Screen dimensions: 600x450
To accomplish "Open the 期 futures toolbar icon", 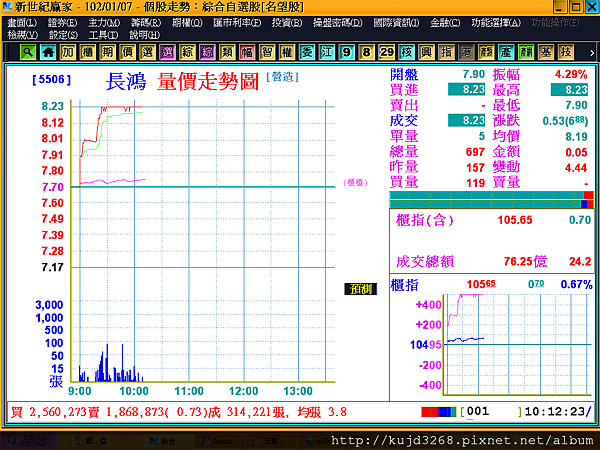I will click(x=108, y=52).
